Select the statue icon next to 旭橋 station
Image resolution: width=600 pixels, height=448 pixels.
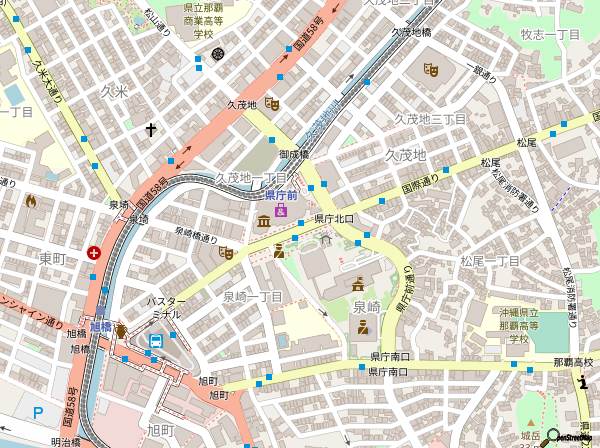[x=121, y=330]
